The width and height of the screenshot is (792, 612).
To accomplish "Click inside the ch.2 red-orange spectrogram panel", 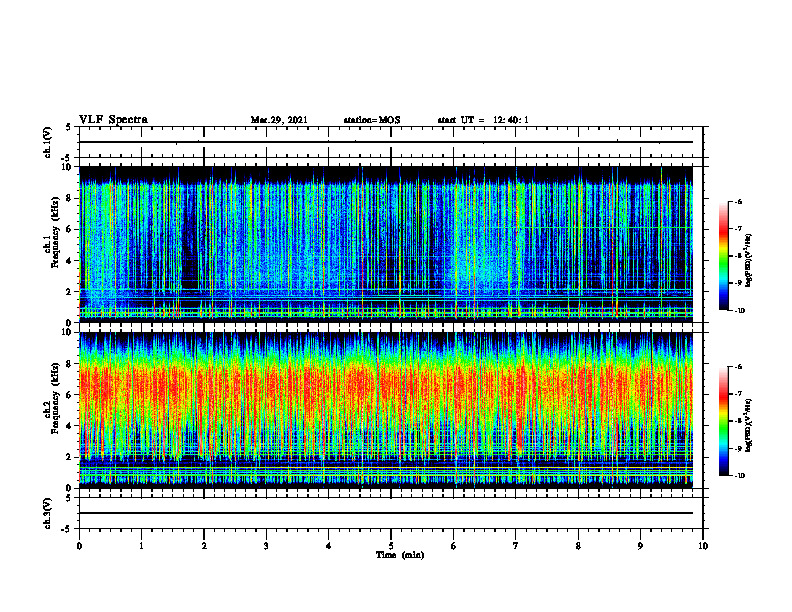I will pyautogui.click(x=386, y=410).
